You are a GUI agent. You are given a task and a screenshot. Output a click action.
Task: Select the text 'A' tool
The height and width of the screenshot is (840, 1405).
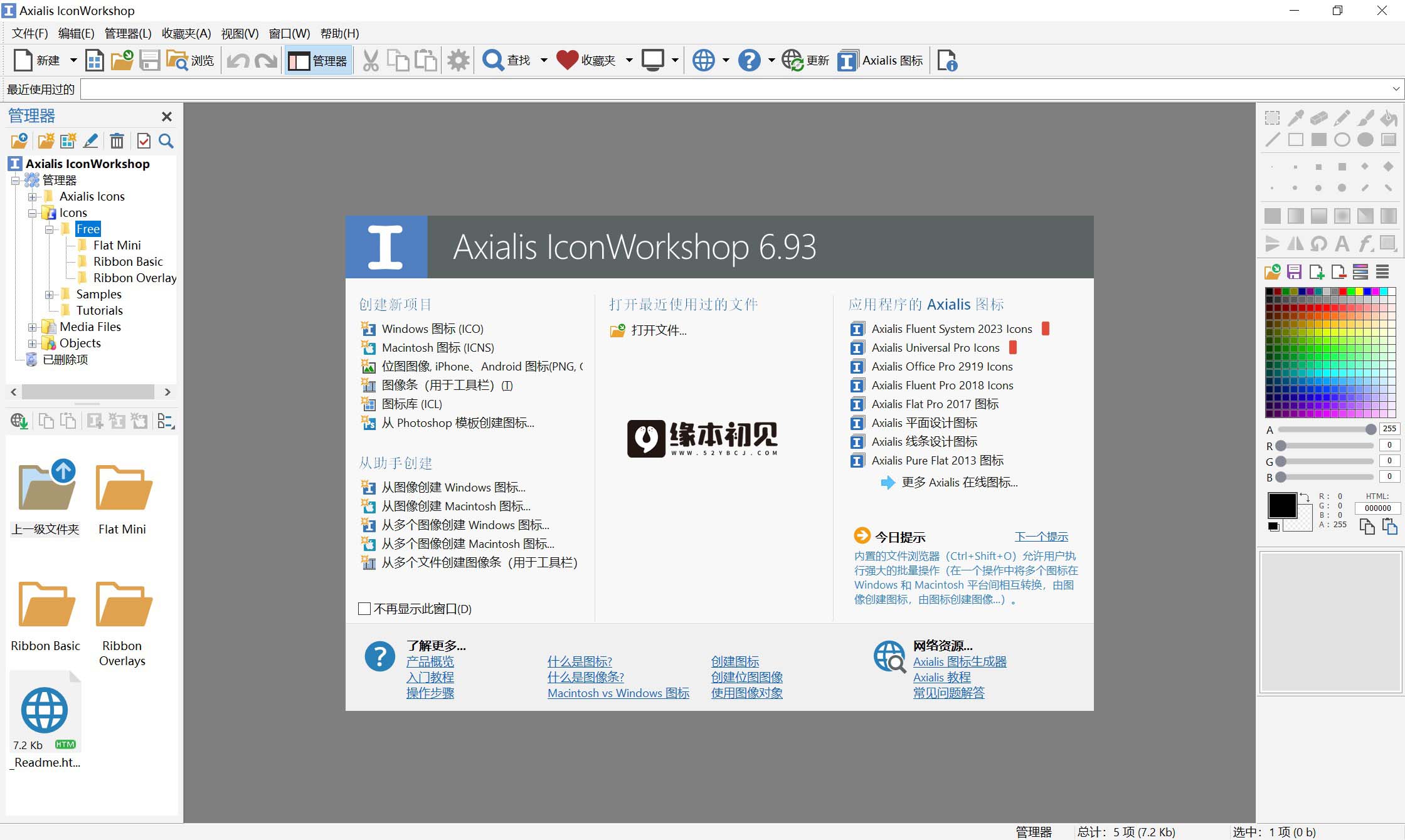click(x=1342, y=243)
